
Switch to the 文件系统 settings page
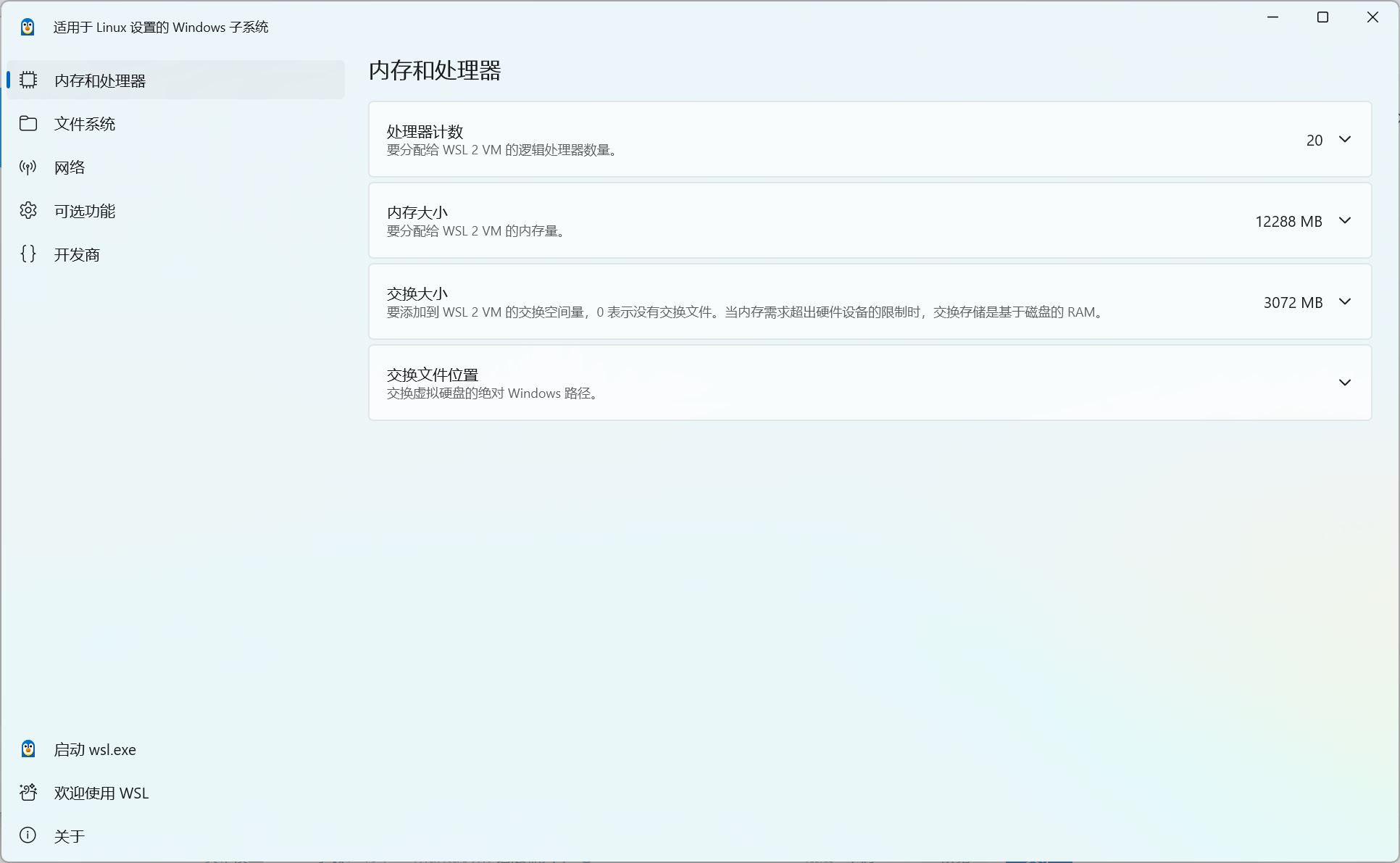coord(84,123)
